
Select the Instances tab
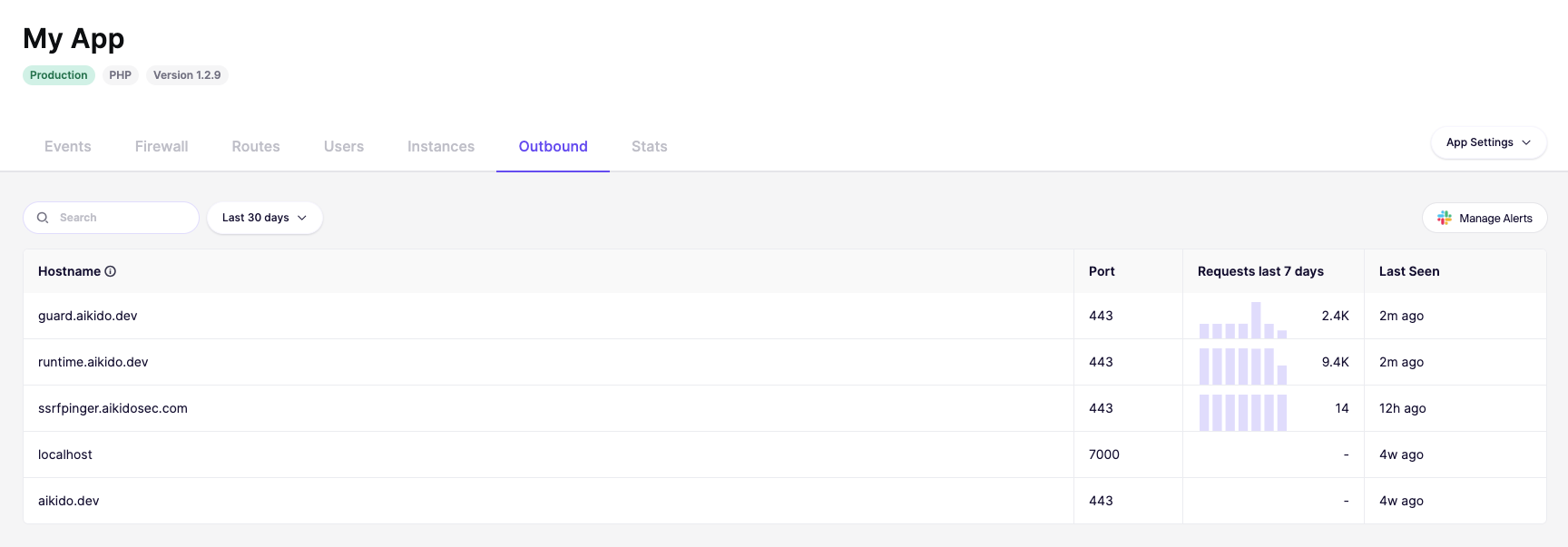[441, 146]
